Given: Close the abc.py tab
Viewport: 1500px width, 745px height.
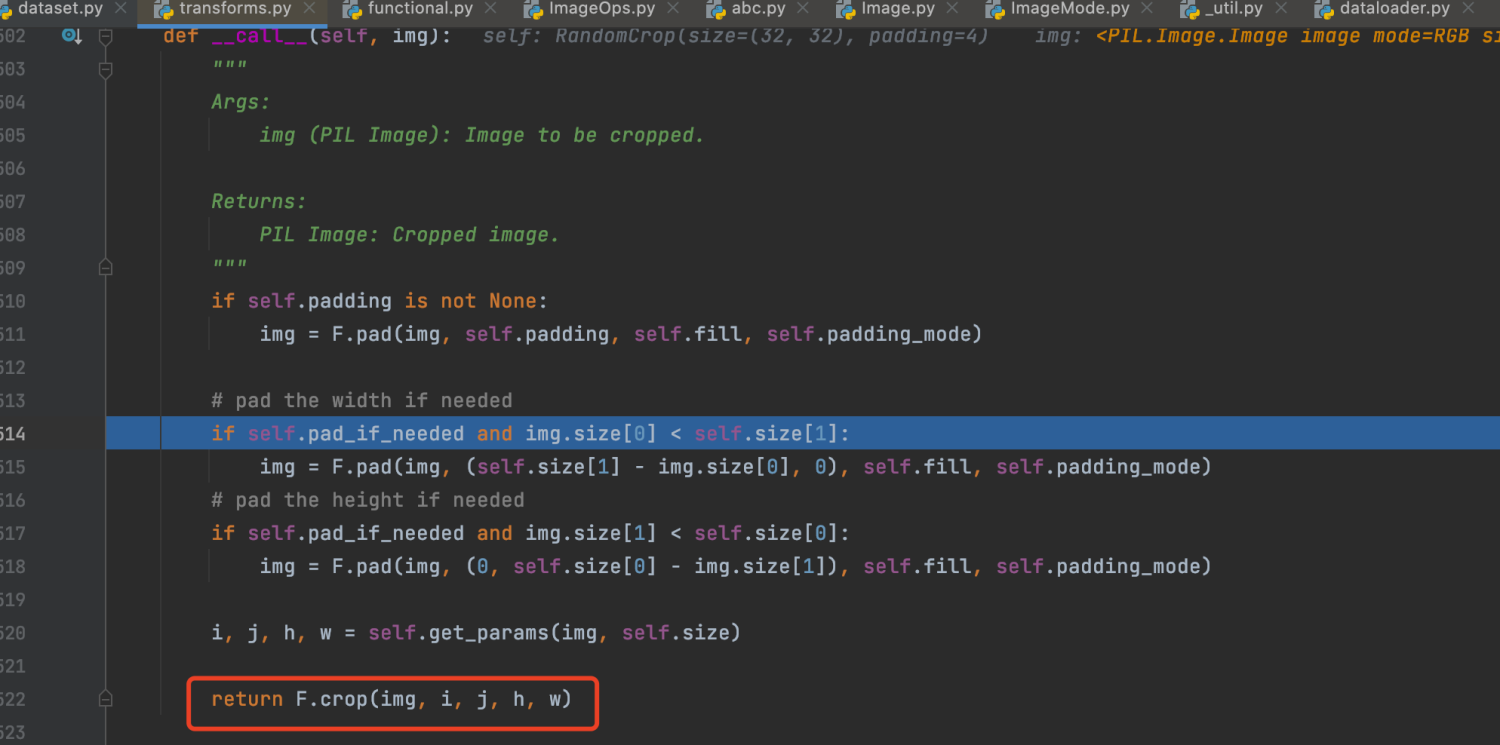Looking at the screenshot, I should (x=805, y=9).
